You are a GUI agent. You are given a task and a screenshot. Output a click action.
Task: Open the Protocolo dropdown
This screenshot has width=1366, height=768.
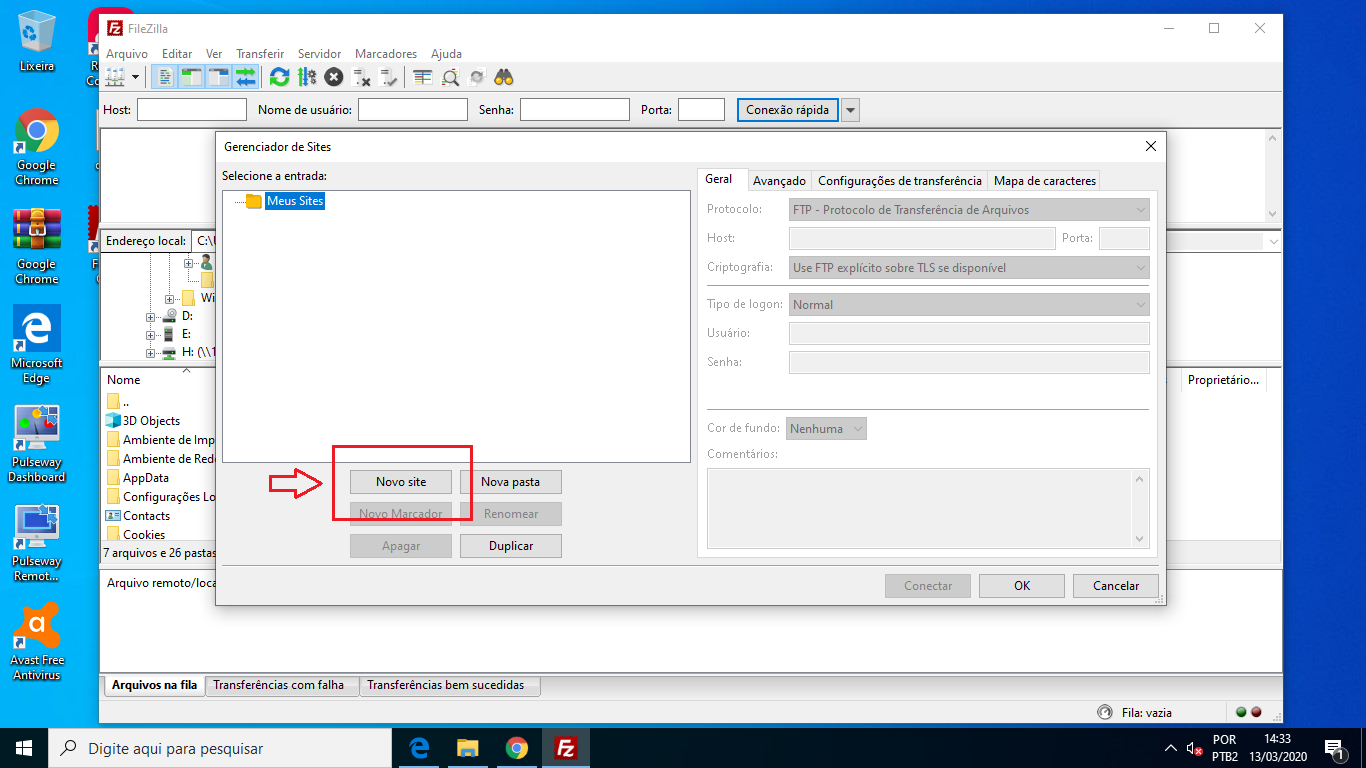click(x=969, y=210)
